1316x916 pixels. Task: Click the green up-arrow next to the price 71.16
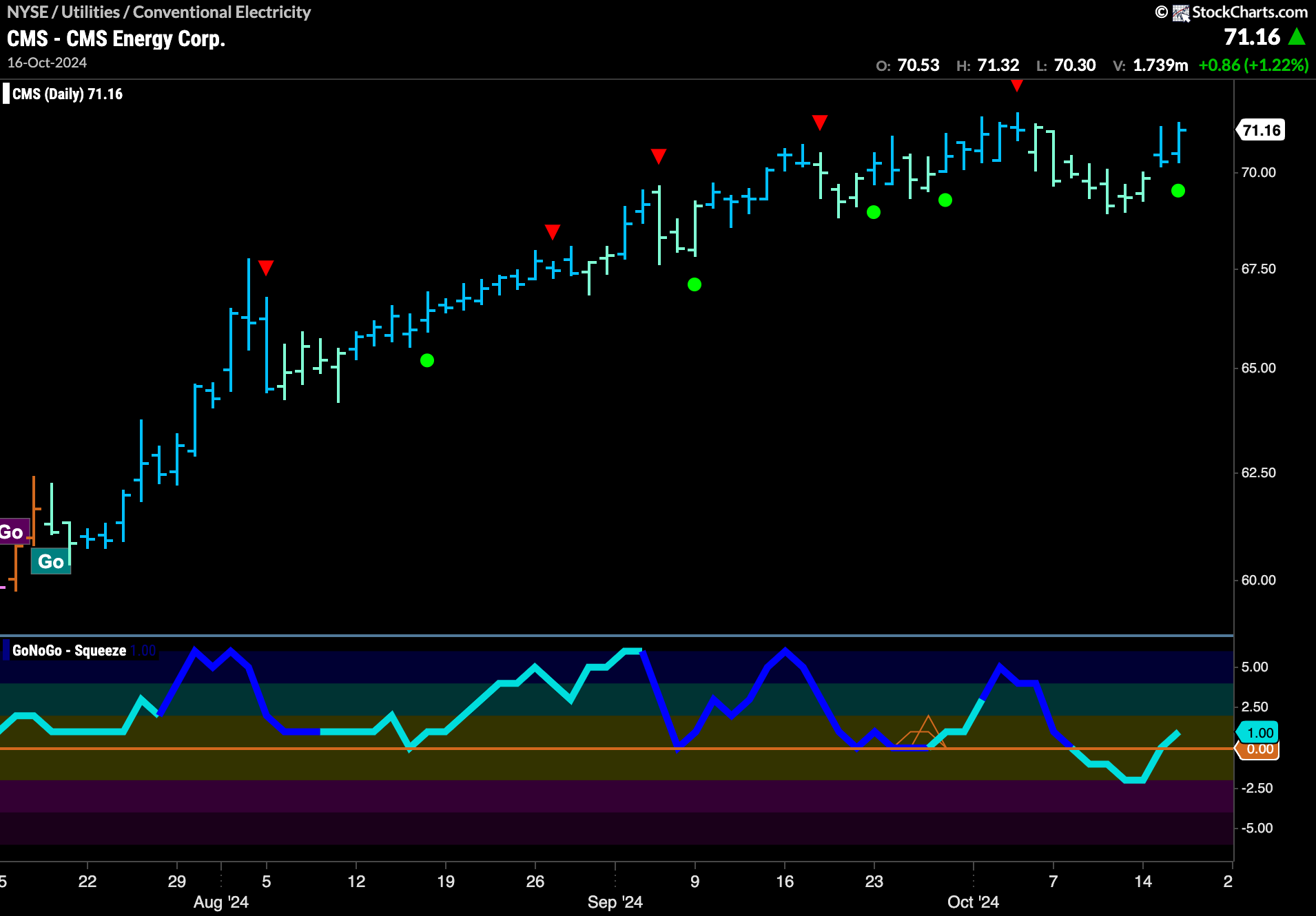(x=1297, y=37)
